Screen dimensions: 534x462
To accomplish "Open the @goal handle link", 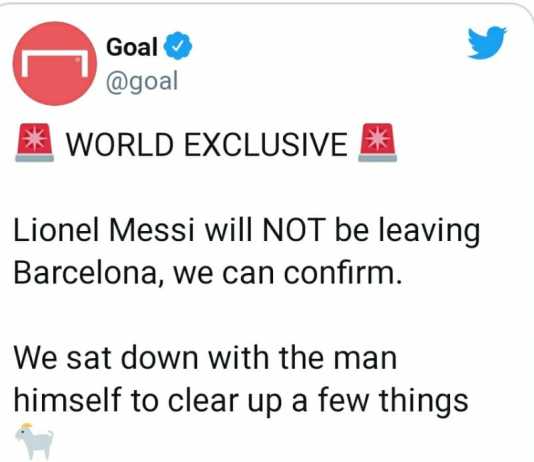I will [x=142, y=81].
